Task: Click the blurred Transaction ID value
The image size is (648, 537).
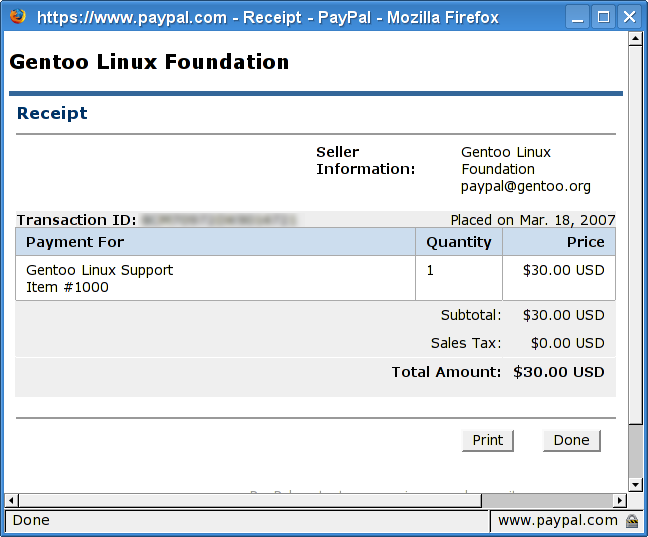Action: tap(220, 220)
